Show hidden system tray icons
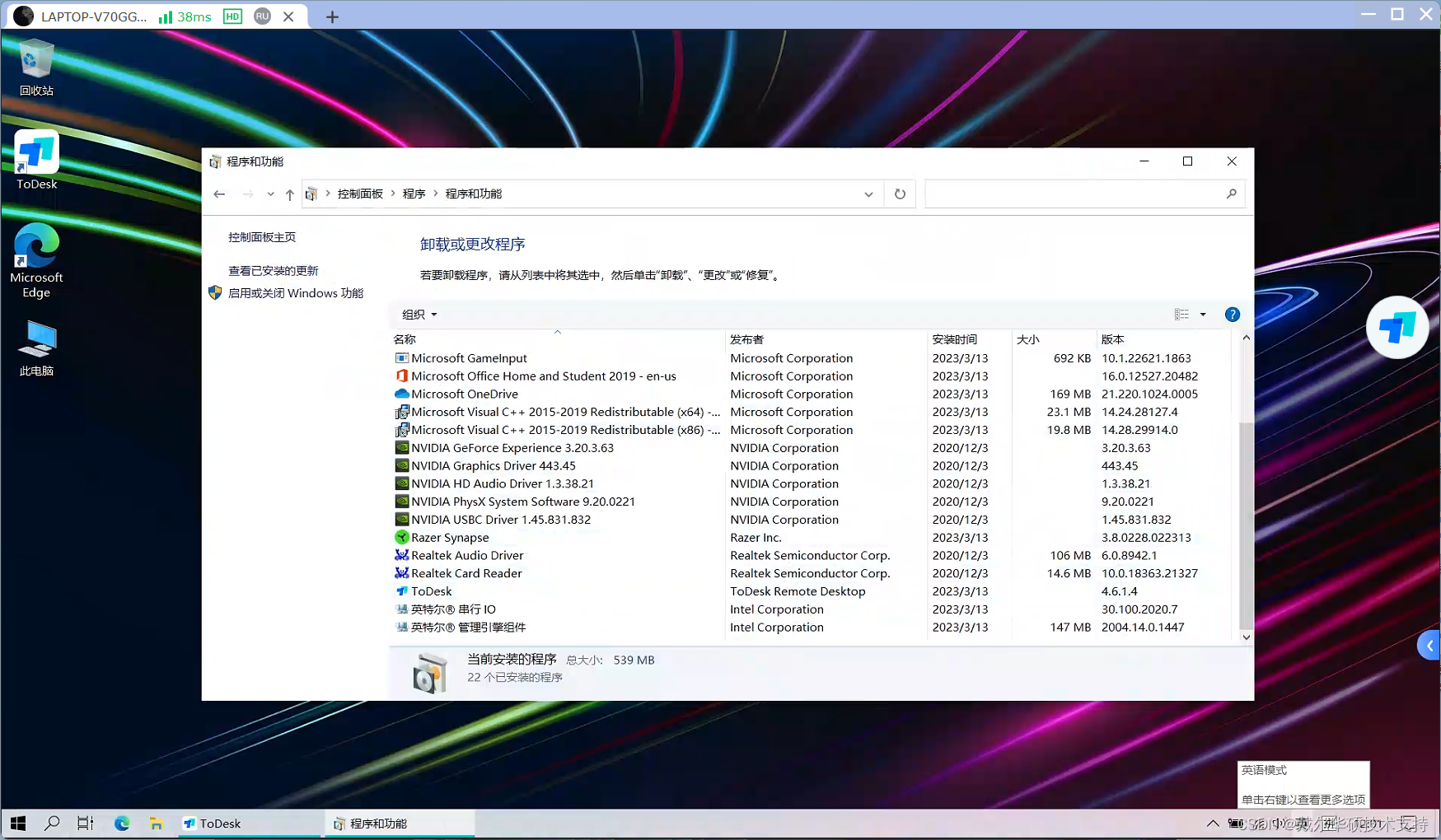 tap(1212, 824)
